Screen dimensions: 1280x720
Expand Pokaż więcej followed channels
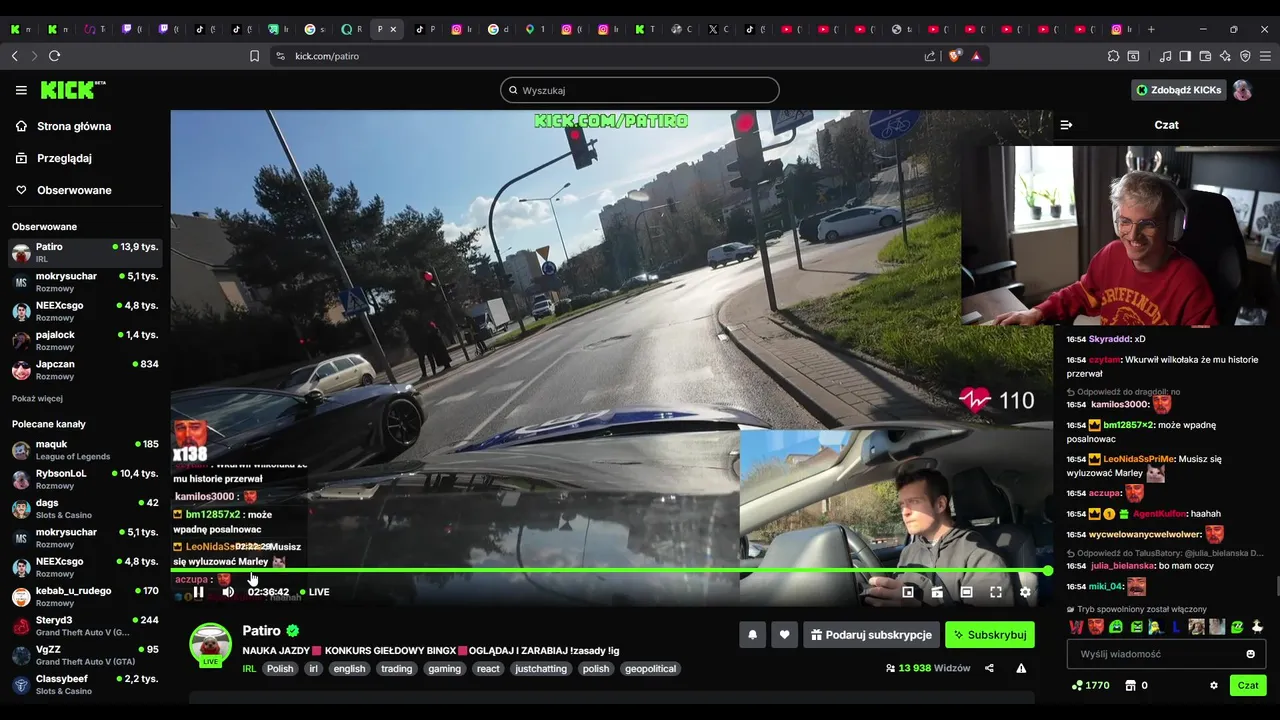coord(37,398)
